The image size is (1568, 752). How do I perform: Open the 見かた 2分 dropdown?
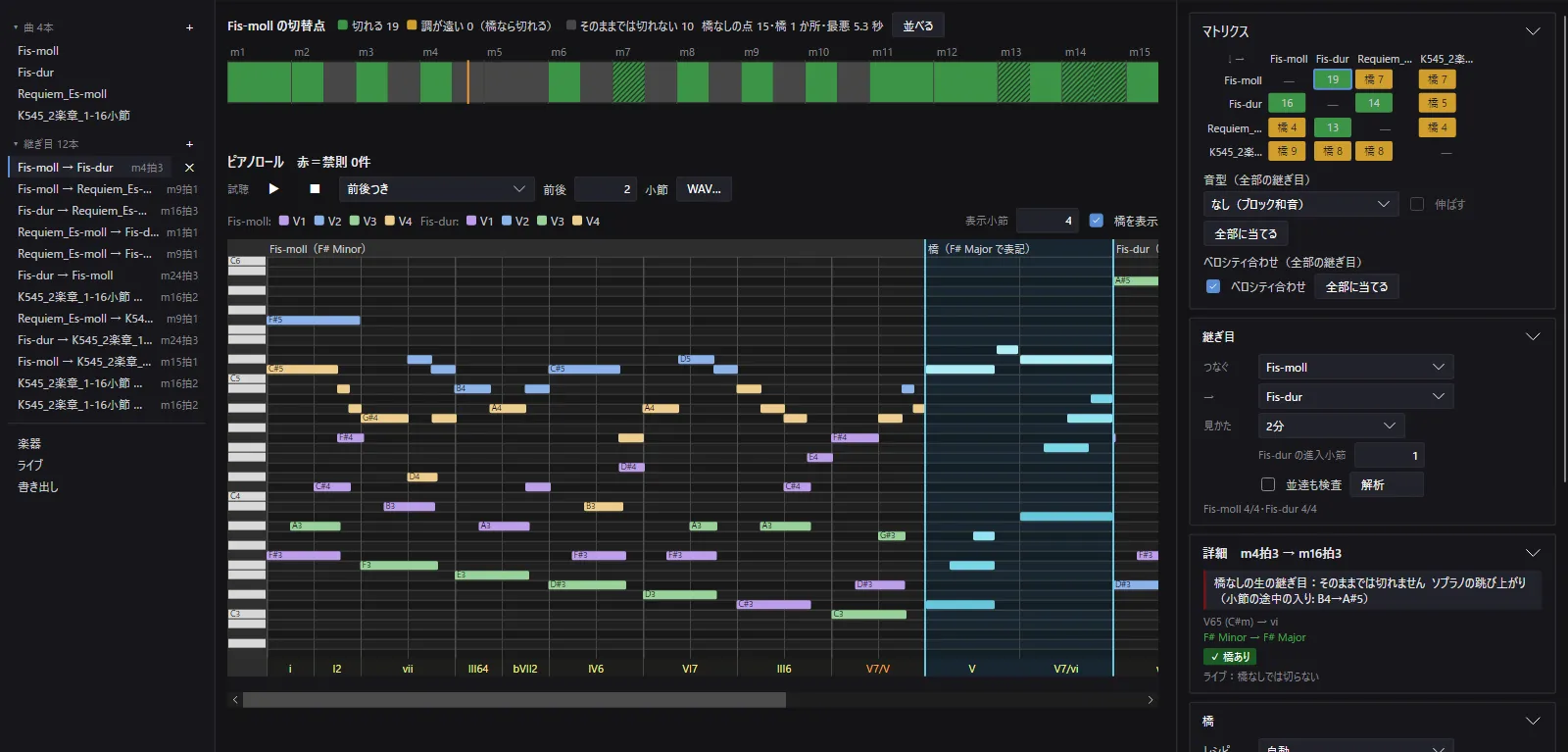(1331, 426)
